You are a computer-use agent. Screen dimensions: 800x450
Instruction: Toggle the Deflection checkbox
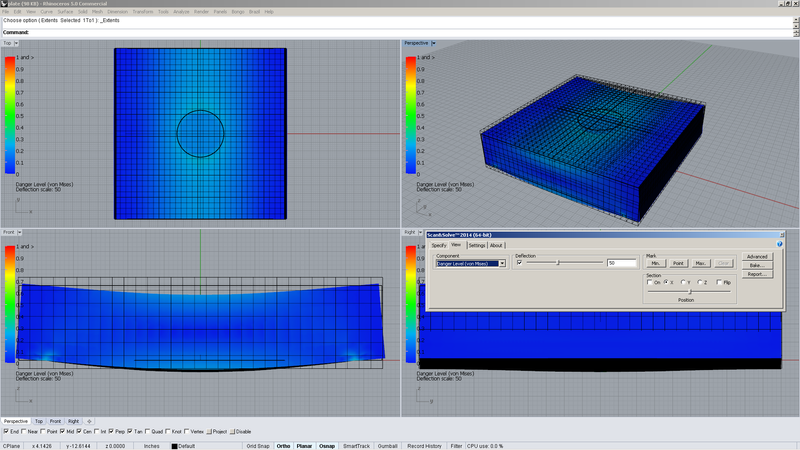519,263
